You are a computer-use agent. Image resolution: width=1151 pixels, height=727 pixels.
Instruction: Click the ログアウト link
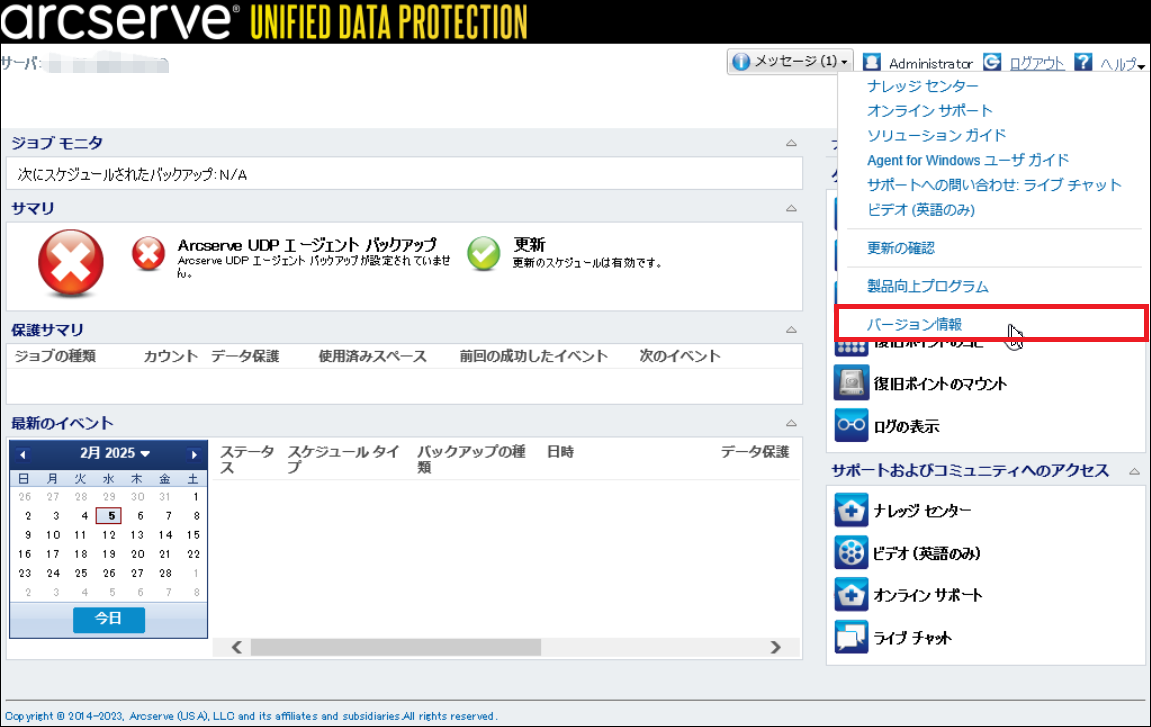[1036, 63]
